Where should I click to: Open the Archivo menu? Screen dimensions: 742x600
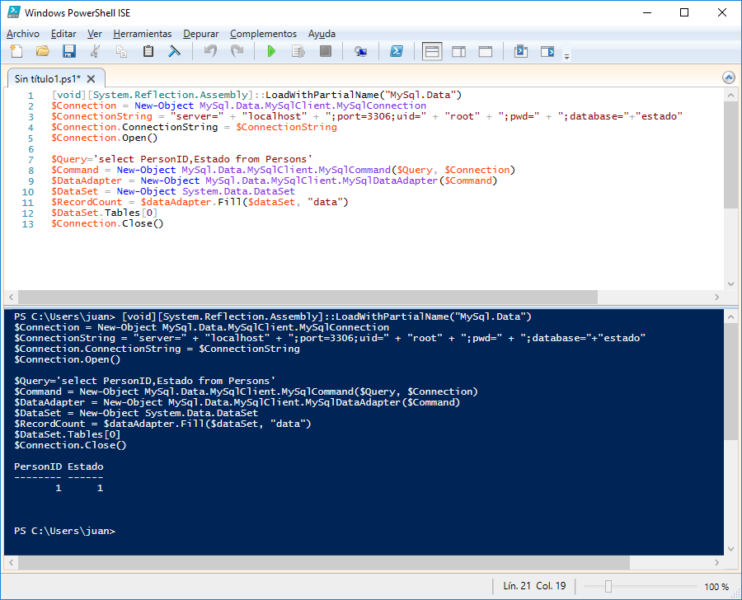tap(23, 33)
